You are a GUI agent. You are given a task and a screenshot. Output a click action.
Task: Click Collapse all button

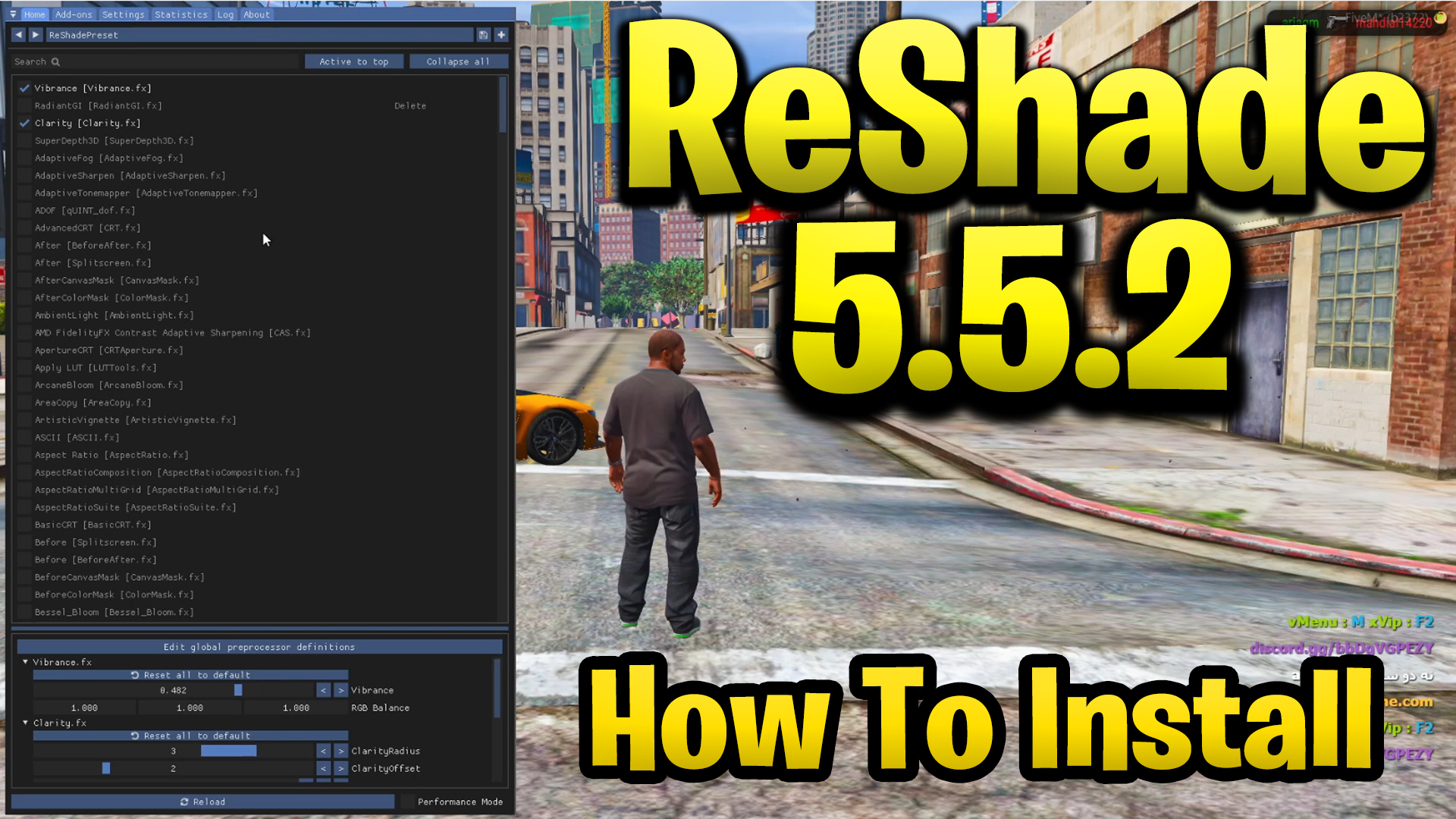[457, 61]
